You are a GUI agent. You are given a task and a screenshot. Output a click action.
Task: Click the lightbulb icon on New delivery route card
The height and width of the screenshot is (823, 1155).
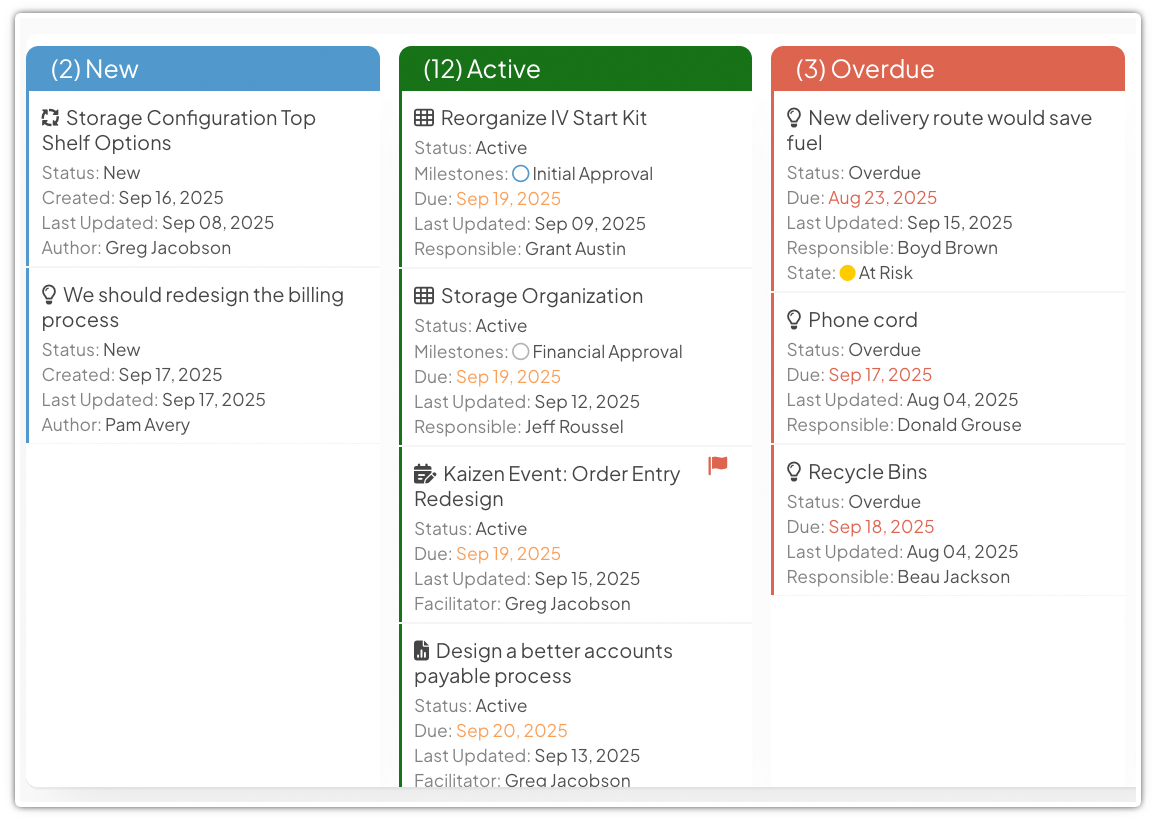tap(794, 118)
